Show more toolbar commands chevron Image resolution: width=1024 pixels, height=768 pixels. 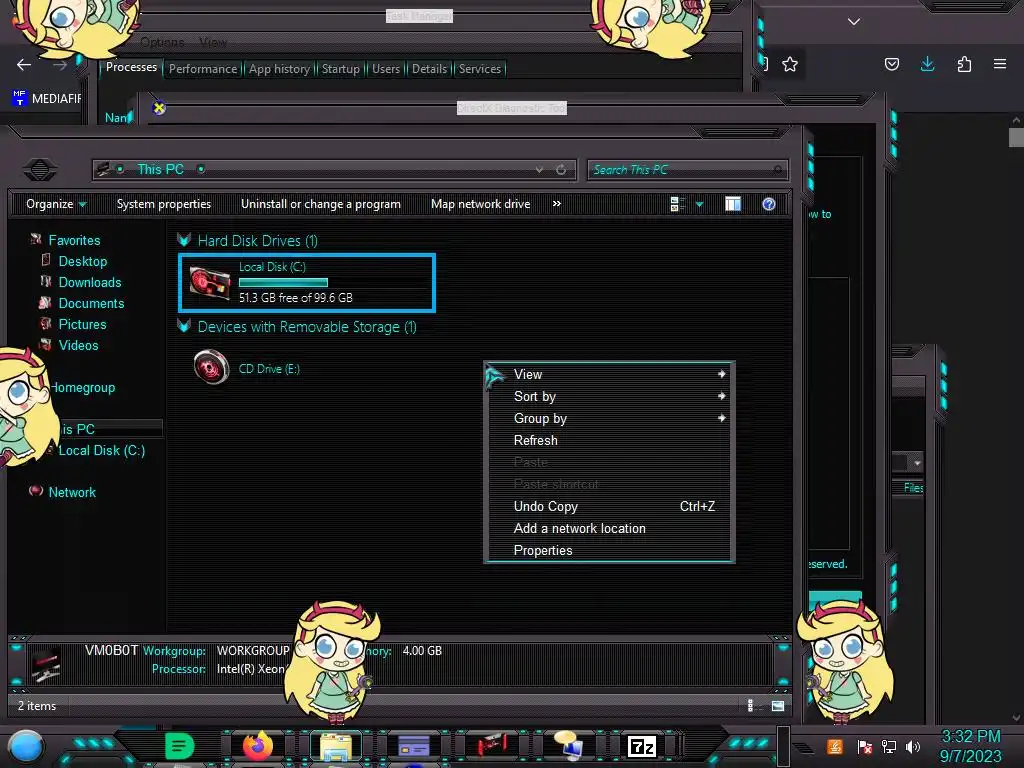[556, 204]
